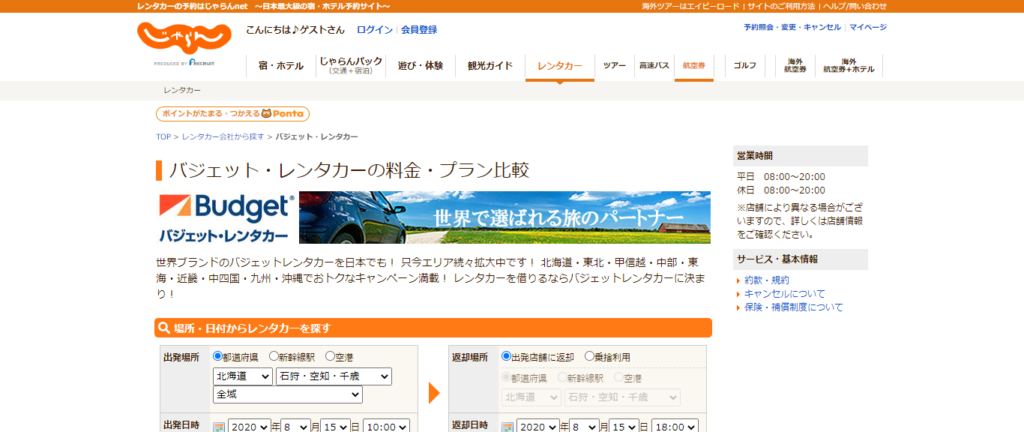1024x432 pixels.
Task: Open the 石狩・空知・千歳 area dropdown
Action: [x=334, y=377]
